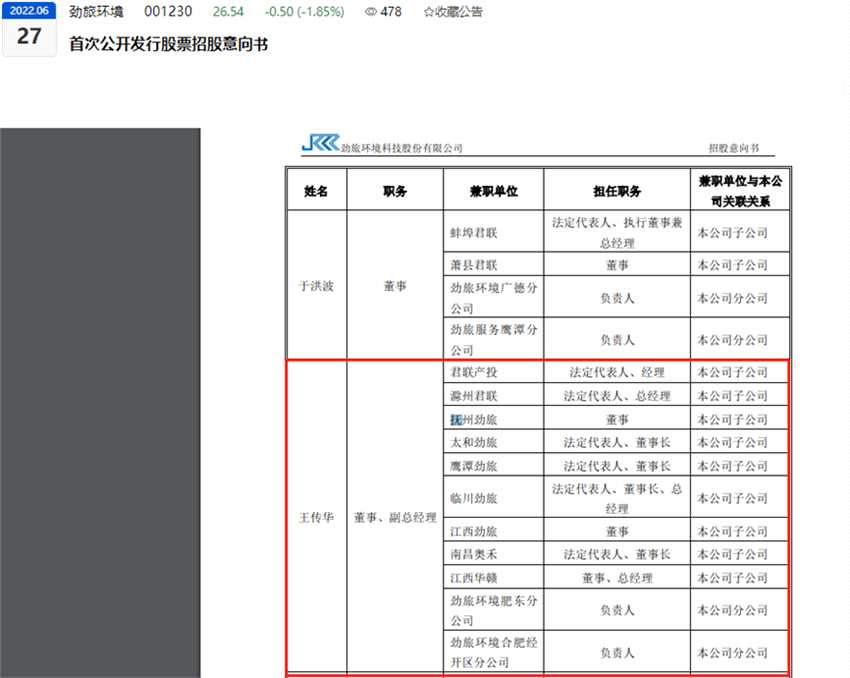Click the 法定代表人、经理 cell
850x678 pixels.
tap(617, 372)
